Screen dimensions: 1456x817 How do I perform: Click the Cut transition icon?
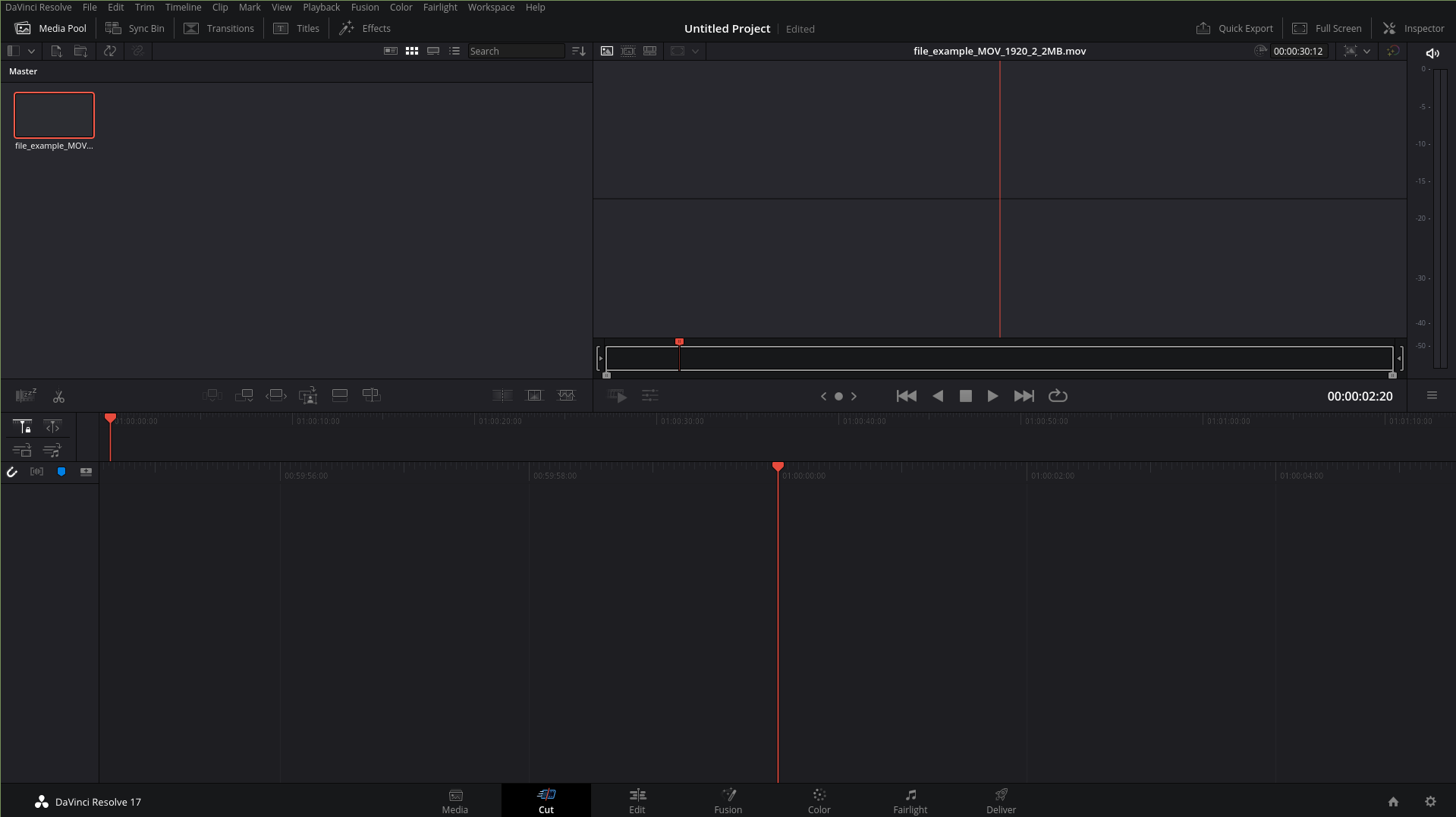502,395
